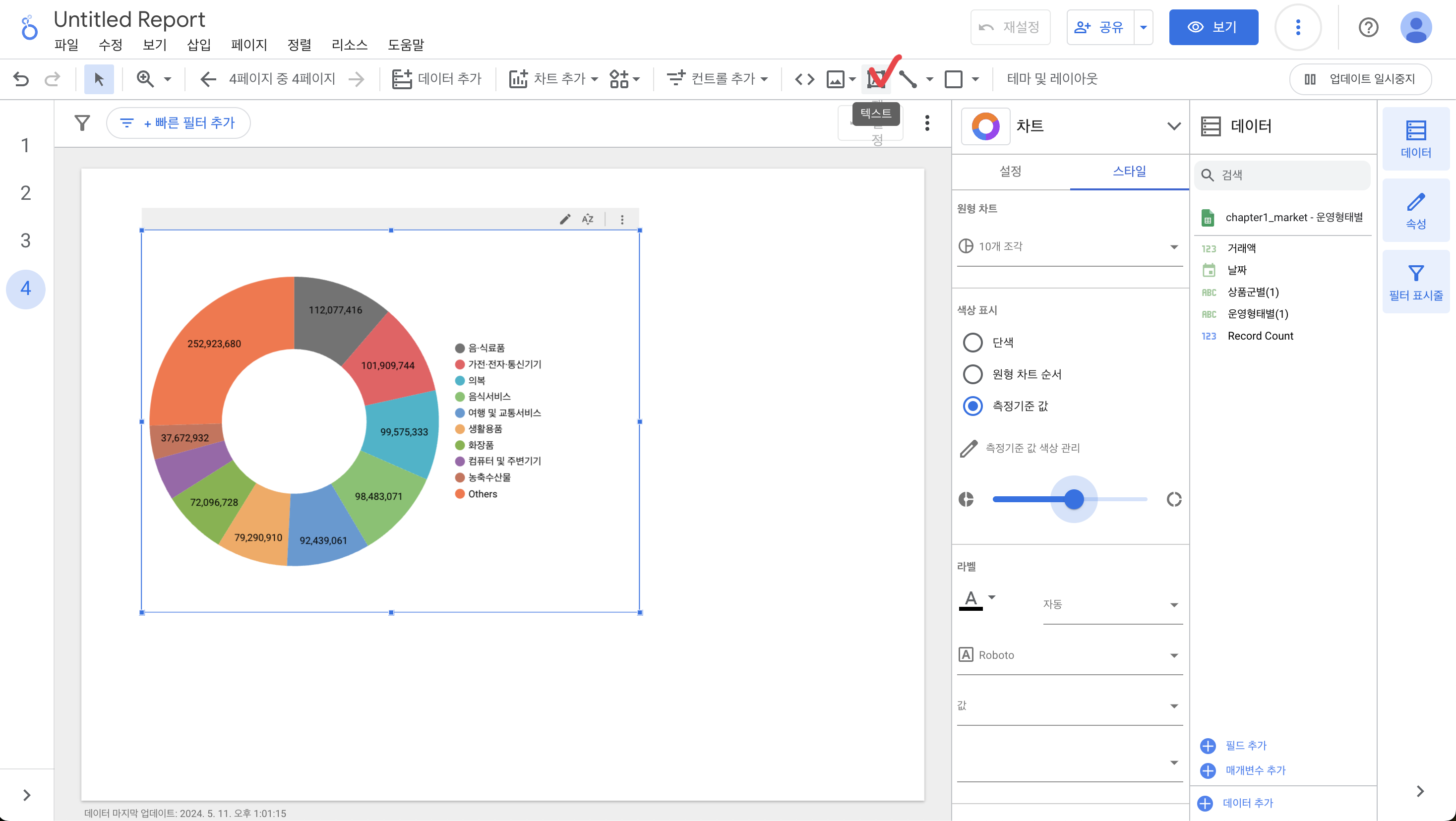Select the 원형 차트 순서 radio option
This screenshot has width=1456, height=821.
coord(972,374)
